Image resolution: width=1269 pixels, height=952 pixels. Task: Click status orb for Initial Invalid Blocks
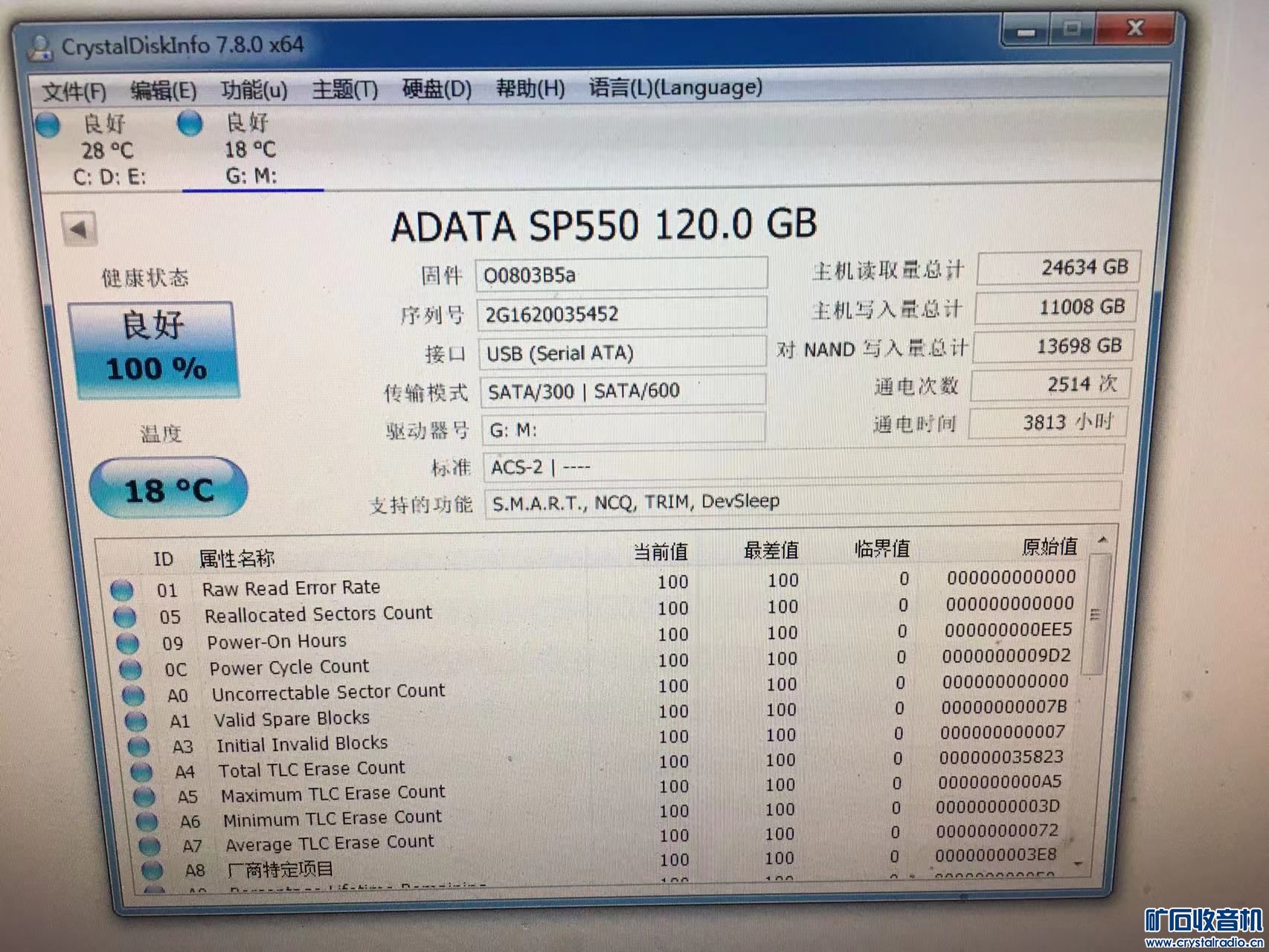point(139,747)
